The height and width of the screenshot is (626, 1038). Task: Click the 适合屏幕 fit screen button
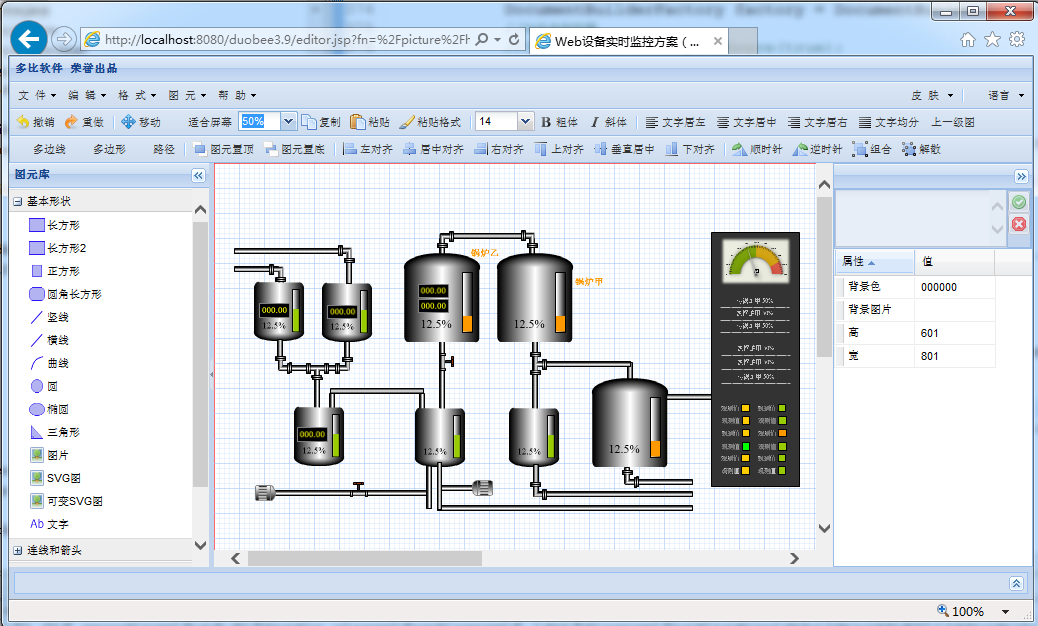[210, 122]
